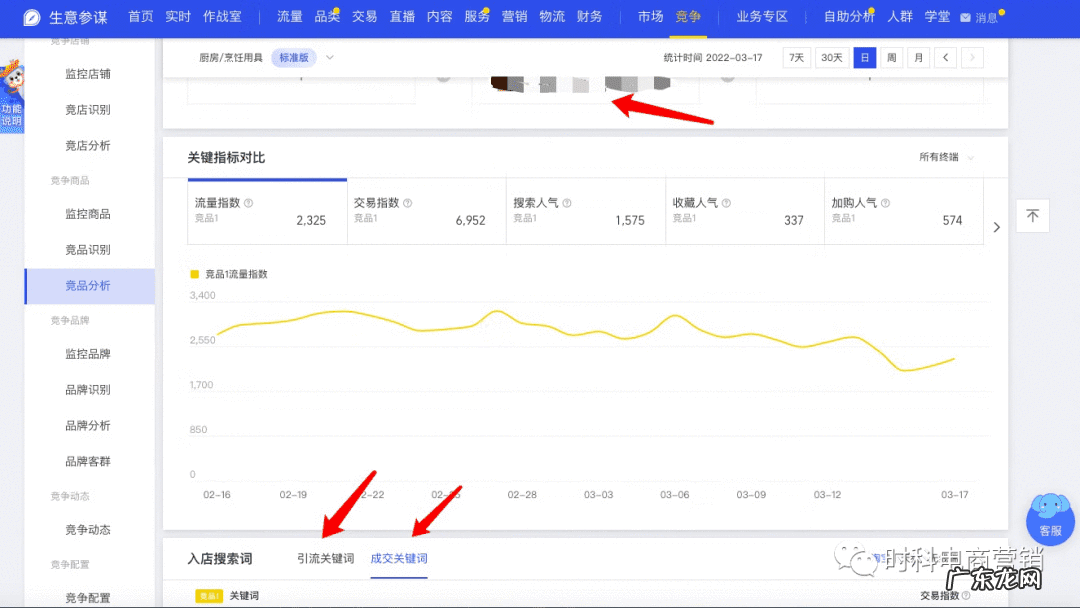Switch the date range to 30天
Screen dimensions: 1080x608
[x=831, y=58]
